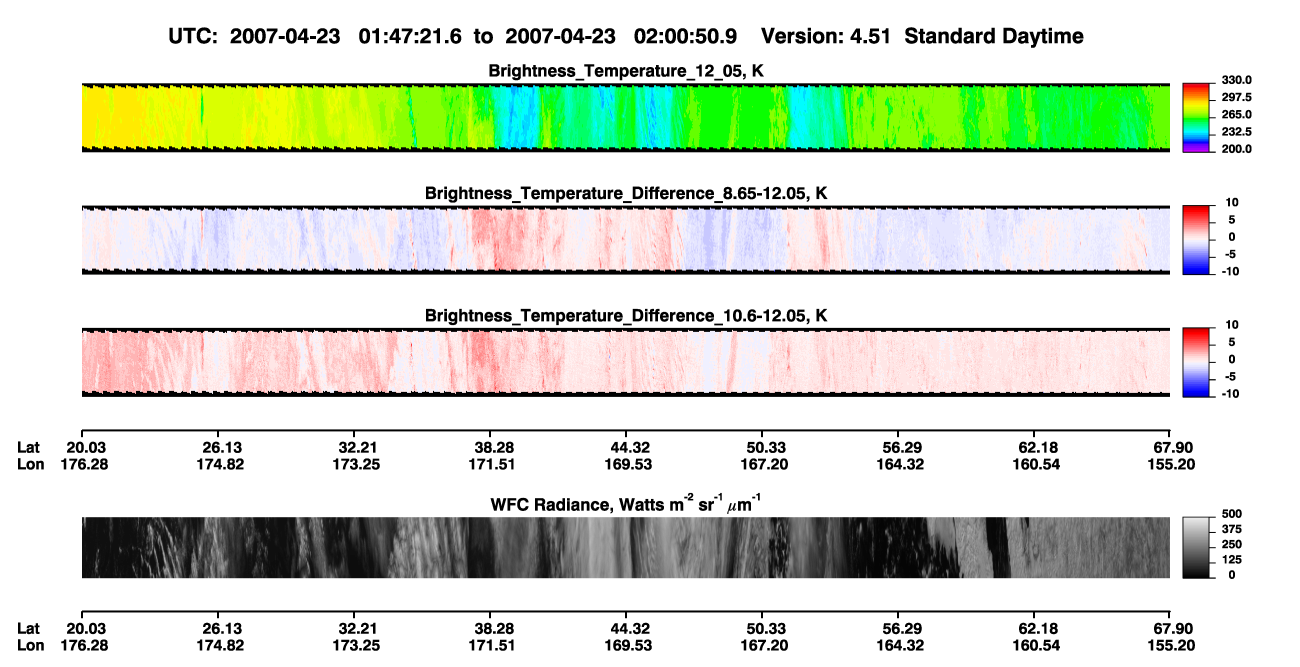Click the Brightness_Temperature_12_05 rainbow image strip
Viewport: 1300px width, 667px height.
coord(625,117)
